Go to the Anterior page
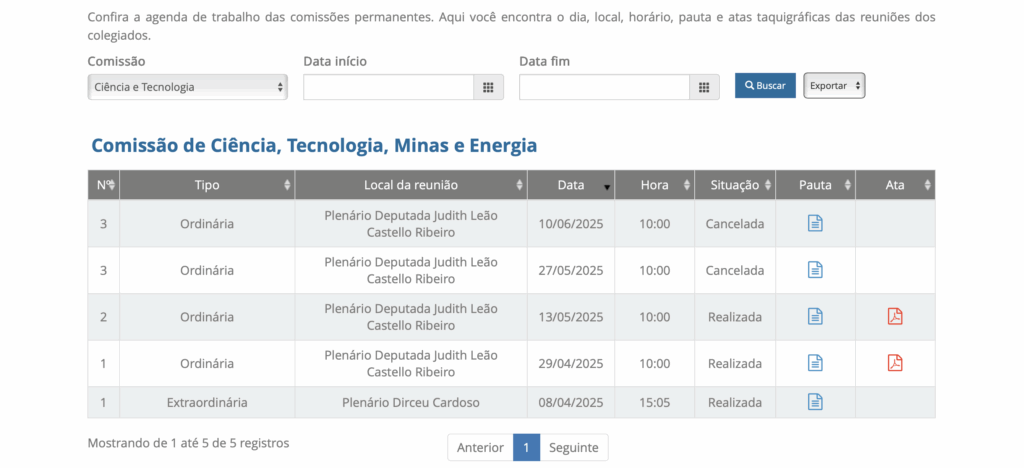 (480, 447)
